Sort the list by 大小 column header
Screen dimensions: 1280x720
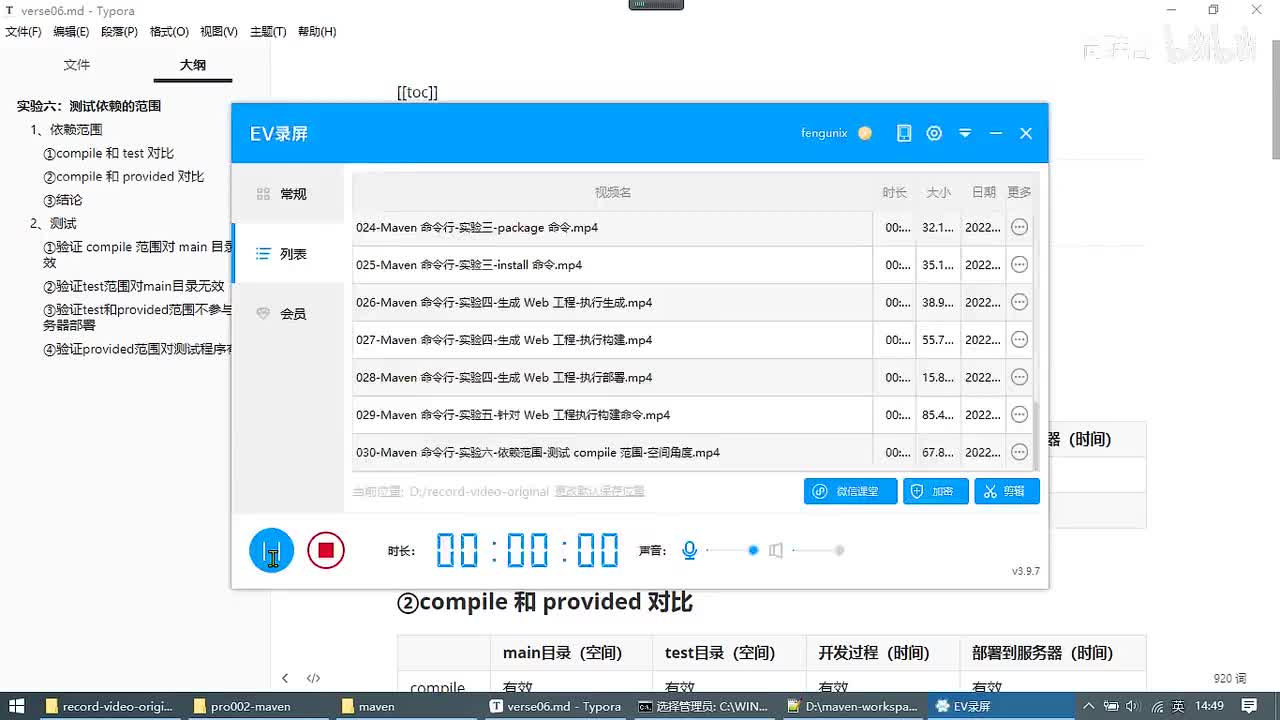click(938, 192)
